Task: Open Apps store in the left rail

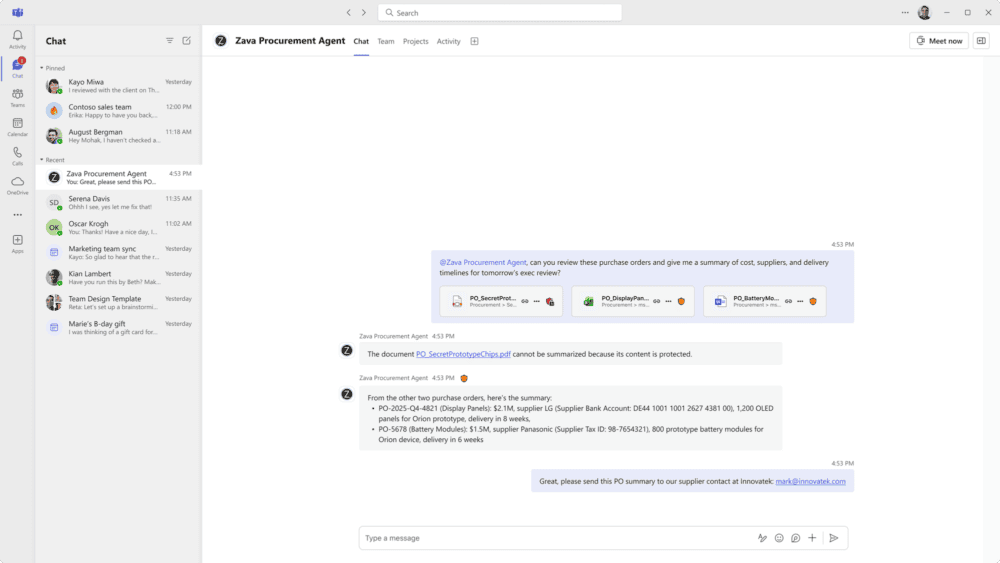Action: 17,244
